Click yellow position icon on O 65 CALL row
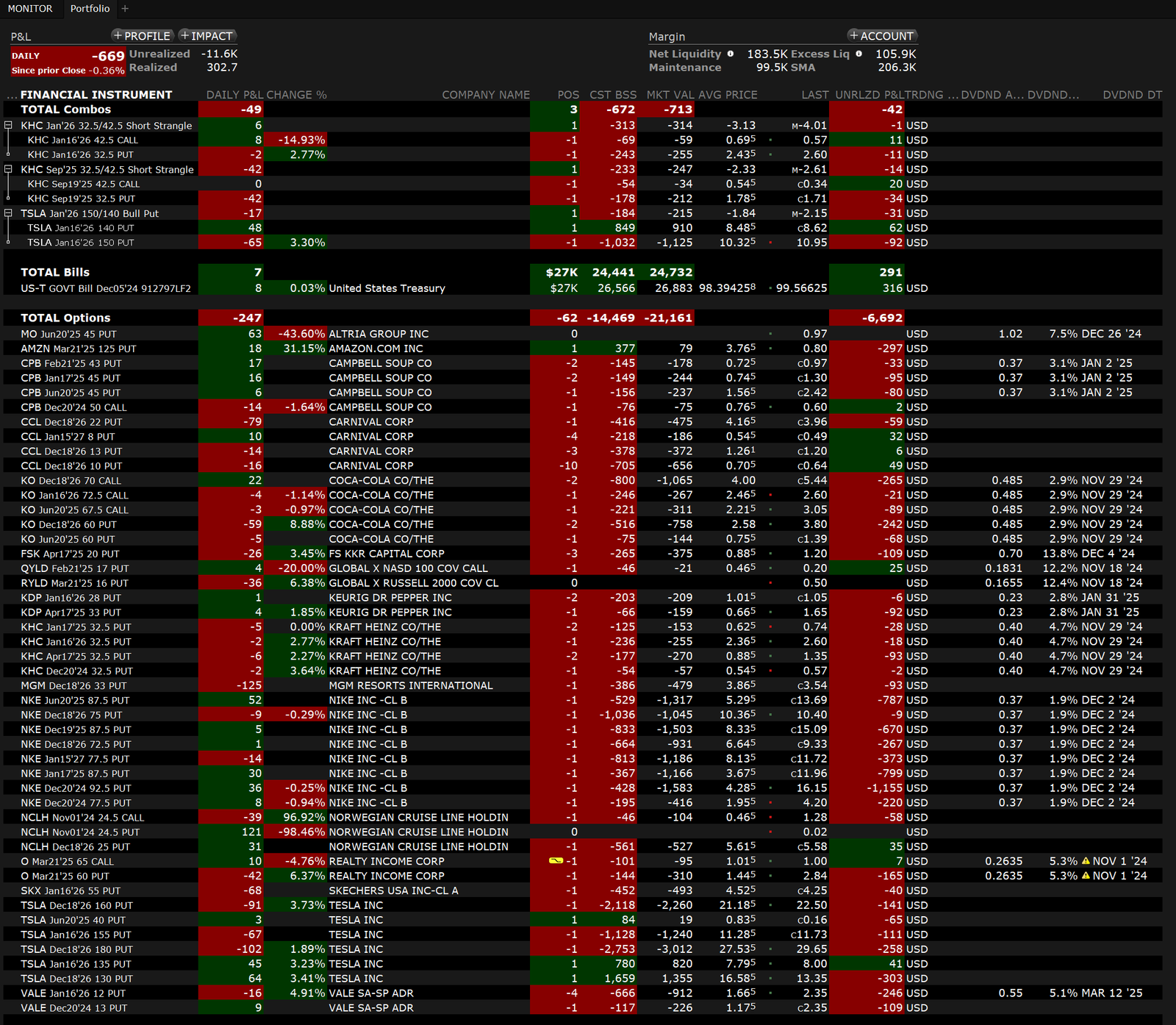 coord(556,861)
